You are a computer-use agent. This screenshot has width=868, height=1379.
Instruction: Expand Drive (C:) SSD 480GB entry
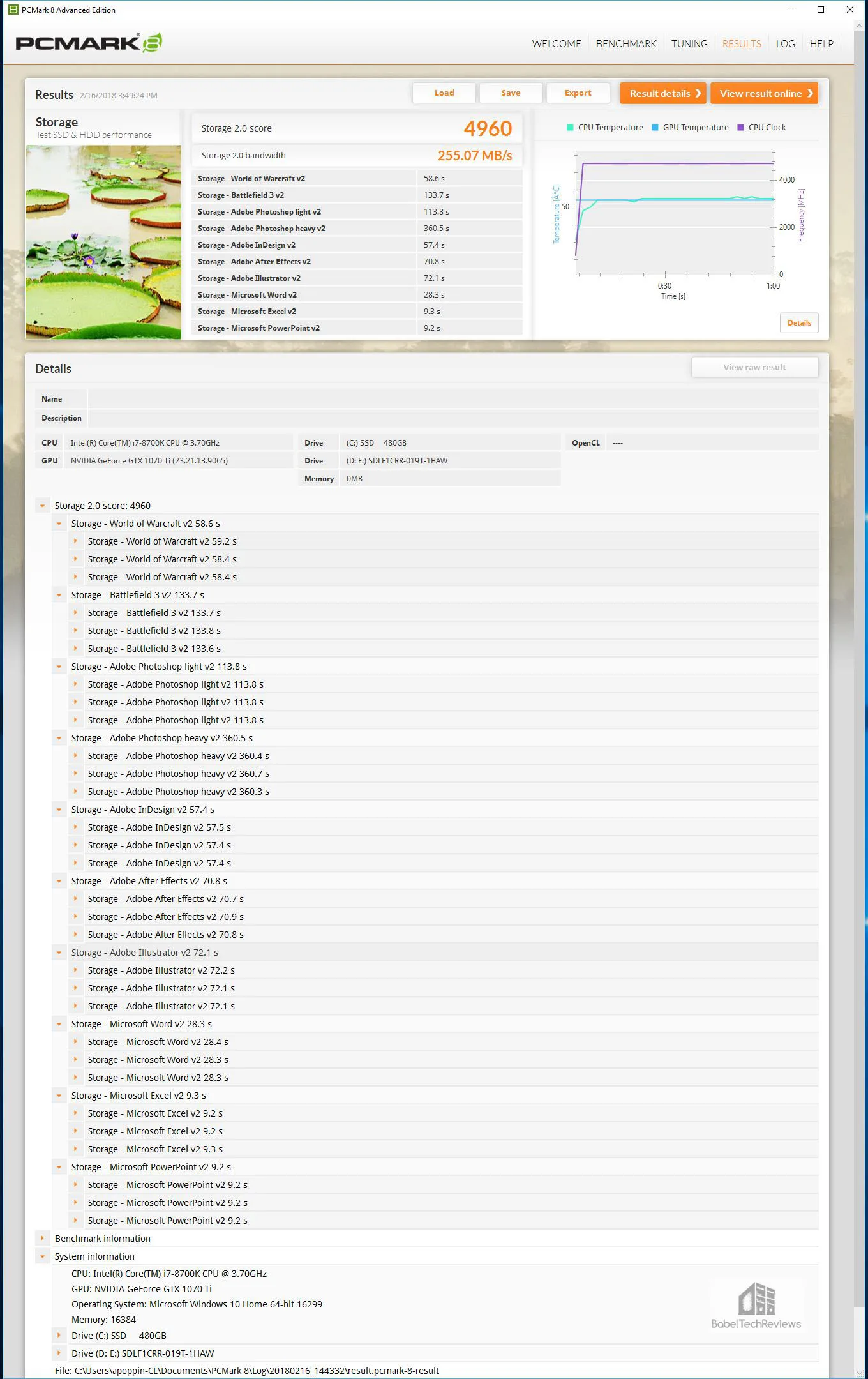pyautogui.click(x=59, y=1336)
